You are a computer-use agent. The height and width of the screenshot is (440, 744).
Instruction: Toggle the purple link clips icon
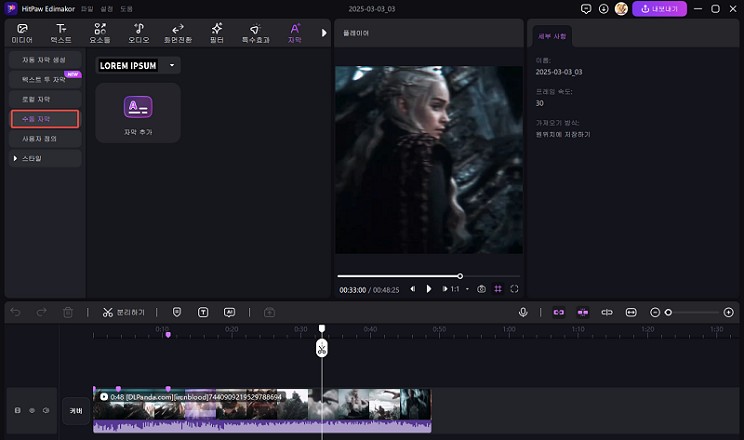[x=558, y=312]
